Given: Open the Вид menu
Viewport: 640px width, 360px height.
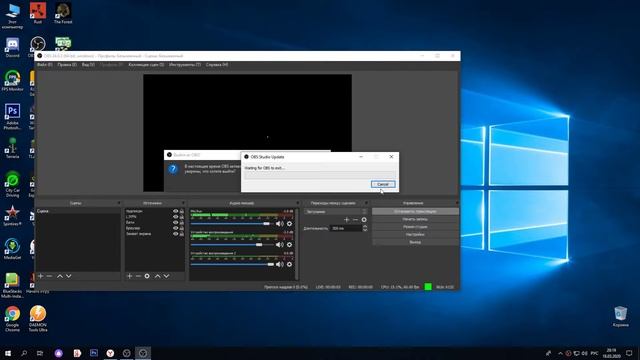Looking at the screenshot, I should tap(88, 64).
